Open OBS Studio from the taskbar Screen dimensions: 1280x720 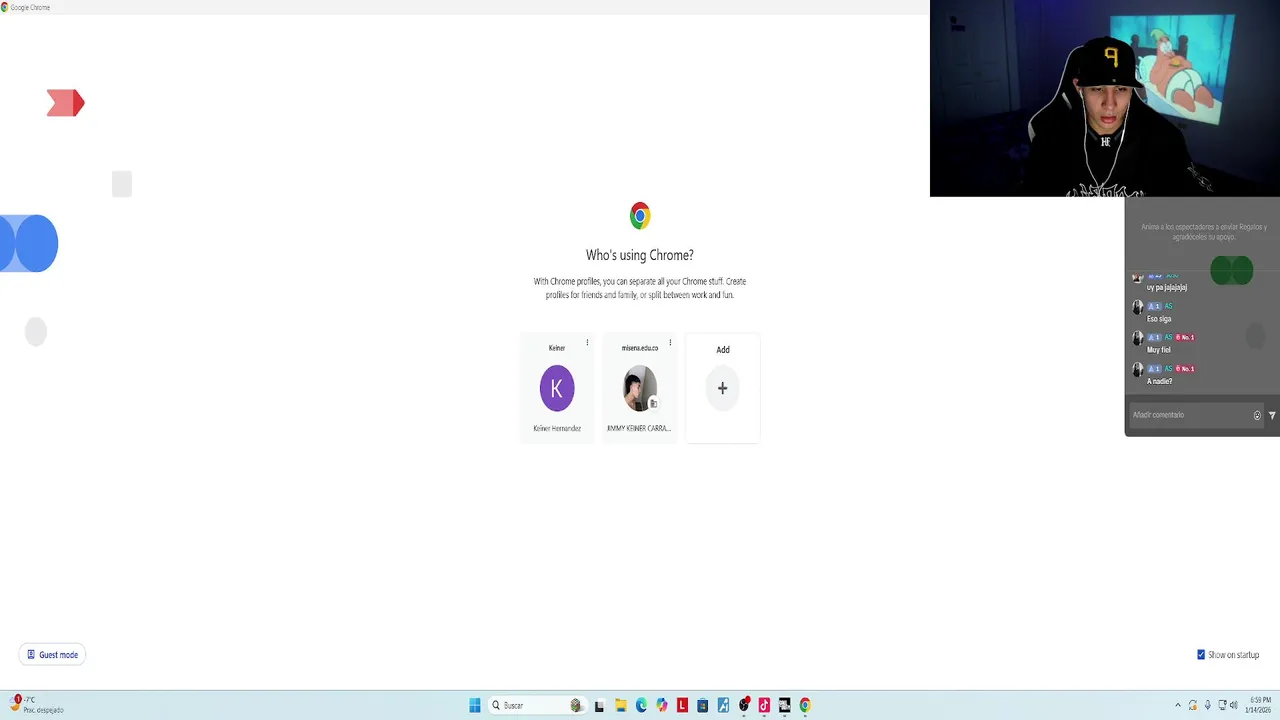[744, 705]
